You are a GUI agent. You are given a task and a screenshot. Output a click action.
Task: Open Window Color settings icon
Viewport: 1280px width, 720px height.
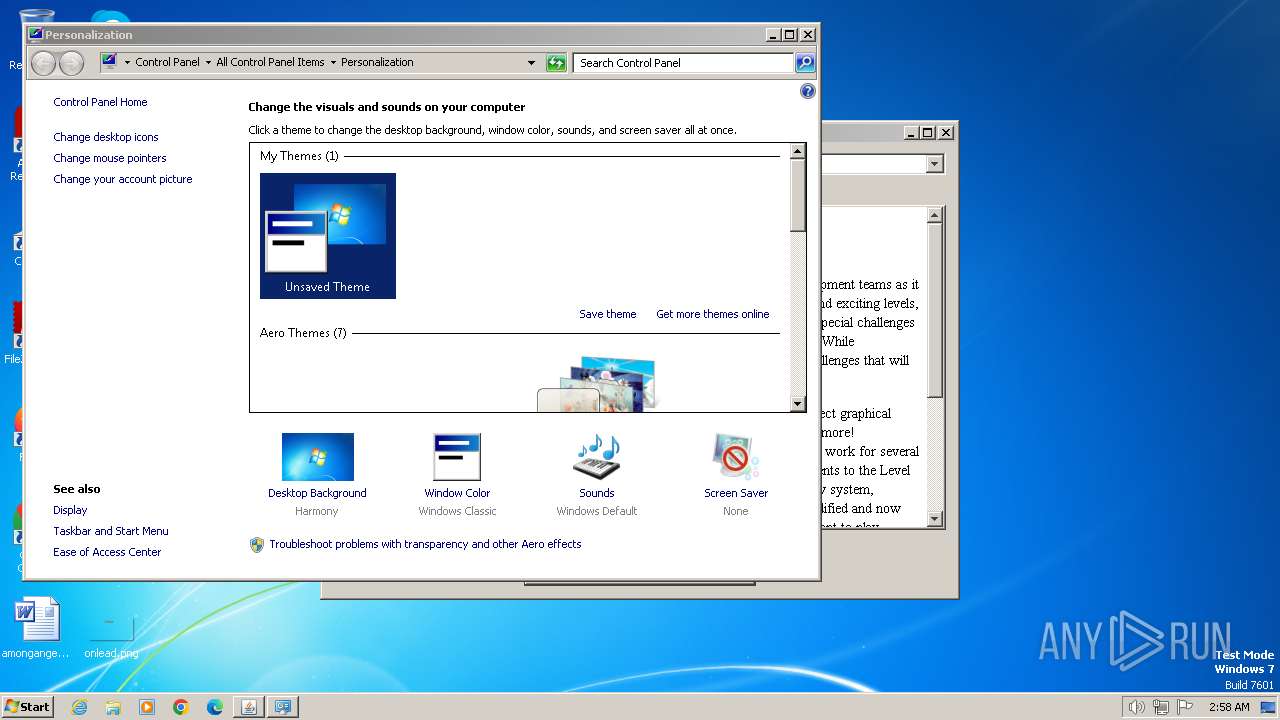457,457
